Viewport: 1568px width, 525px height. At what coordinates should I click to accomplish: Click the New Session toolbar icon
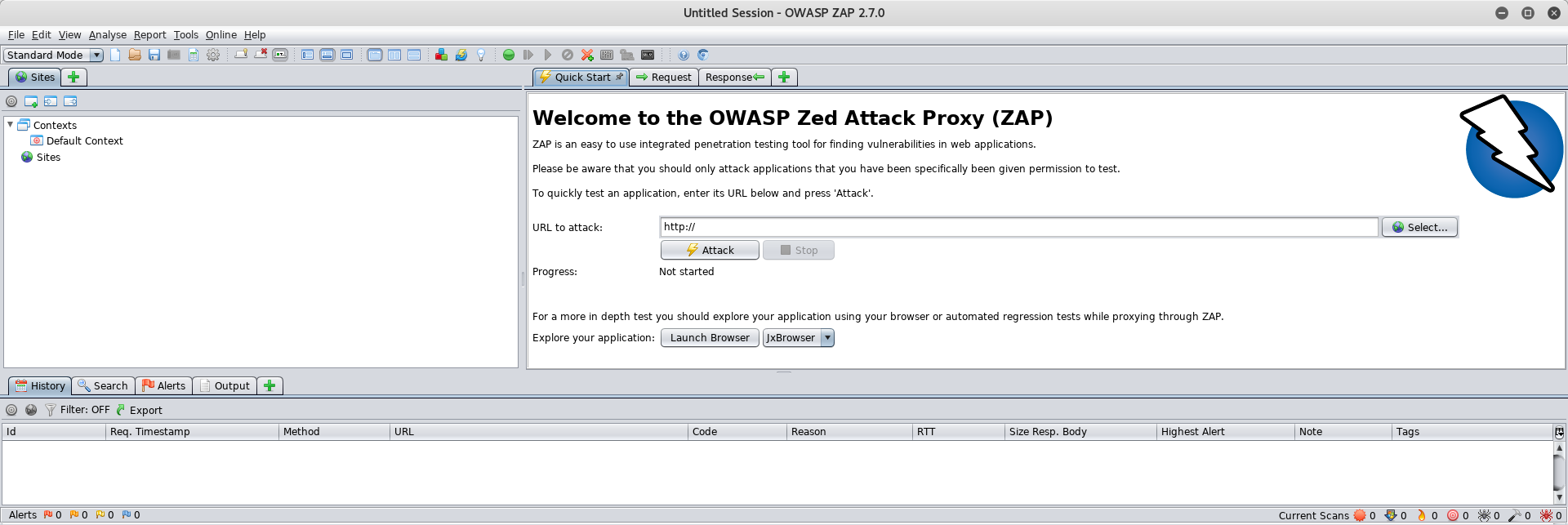(x=115, y=55)
